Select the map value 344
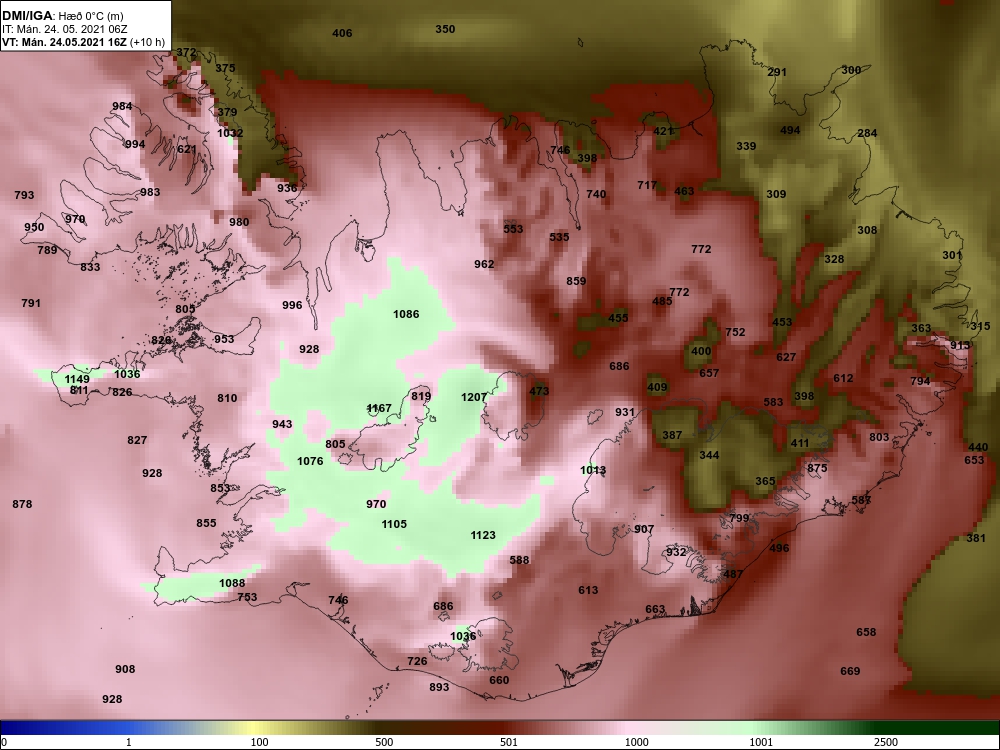 (709, 455)
